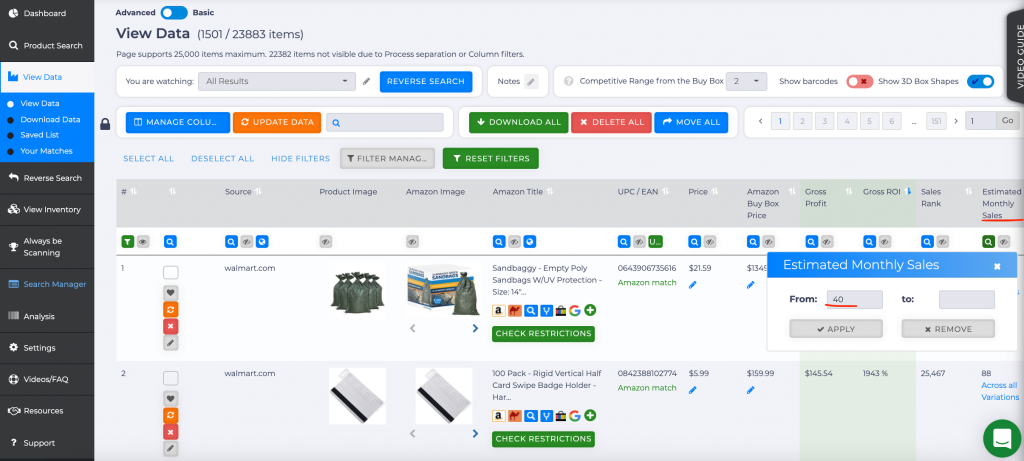
Task: Click the red delete icon in row 2
Action: (x=170, y=432)
